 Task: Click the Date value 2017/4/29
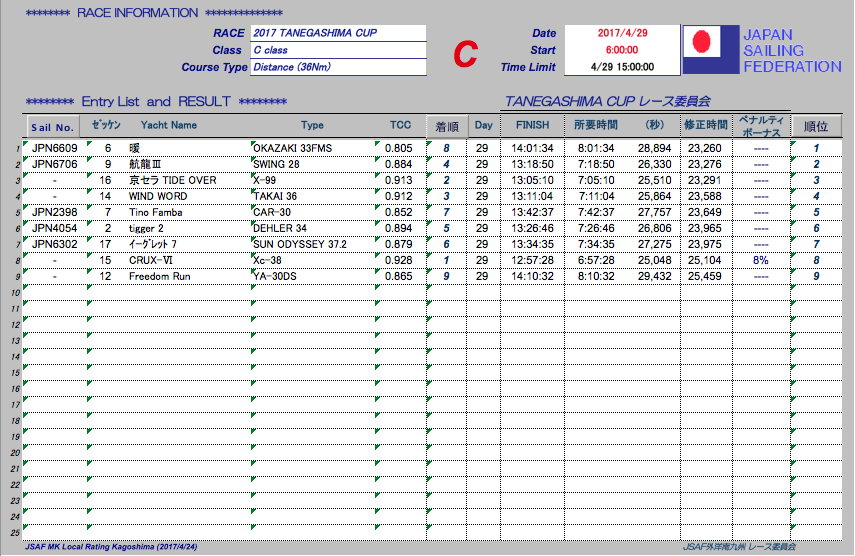(x=622, y=33)
